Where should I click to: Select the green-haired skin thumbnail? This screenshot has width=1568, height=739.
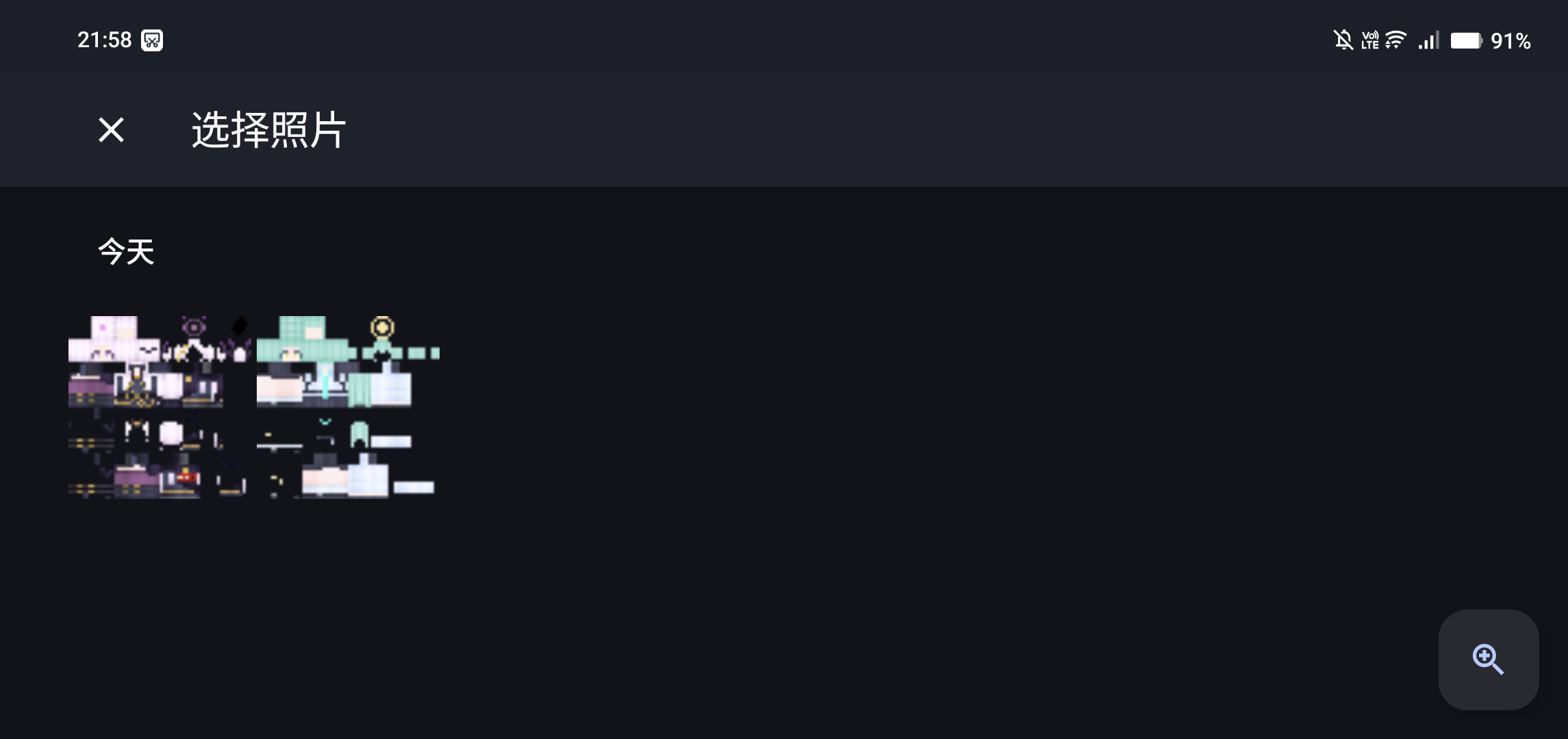[x=348, y=407]
